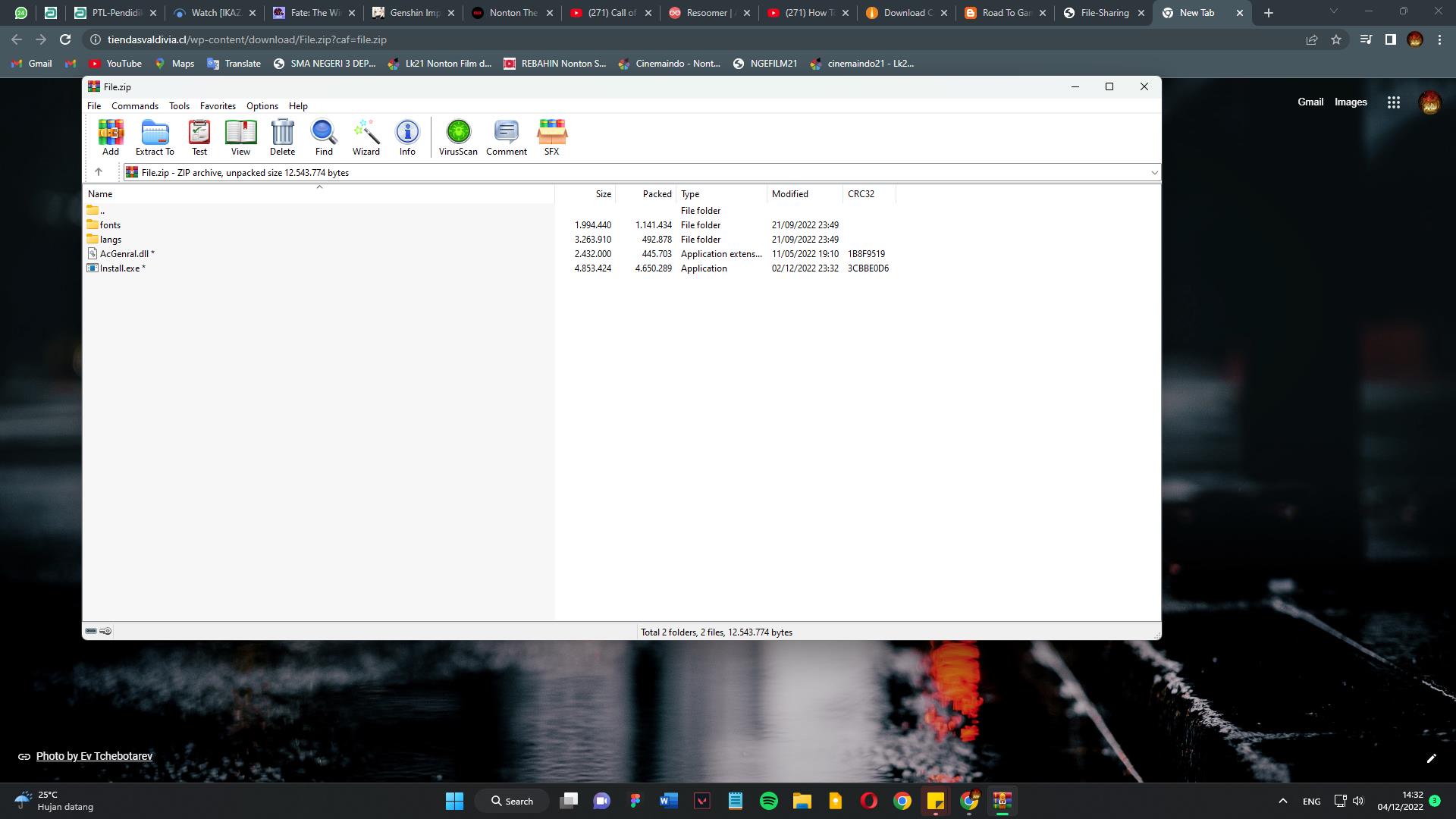Select Install.exe in file list

(120, 268)
